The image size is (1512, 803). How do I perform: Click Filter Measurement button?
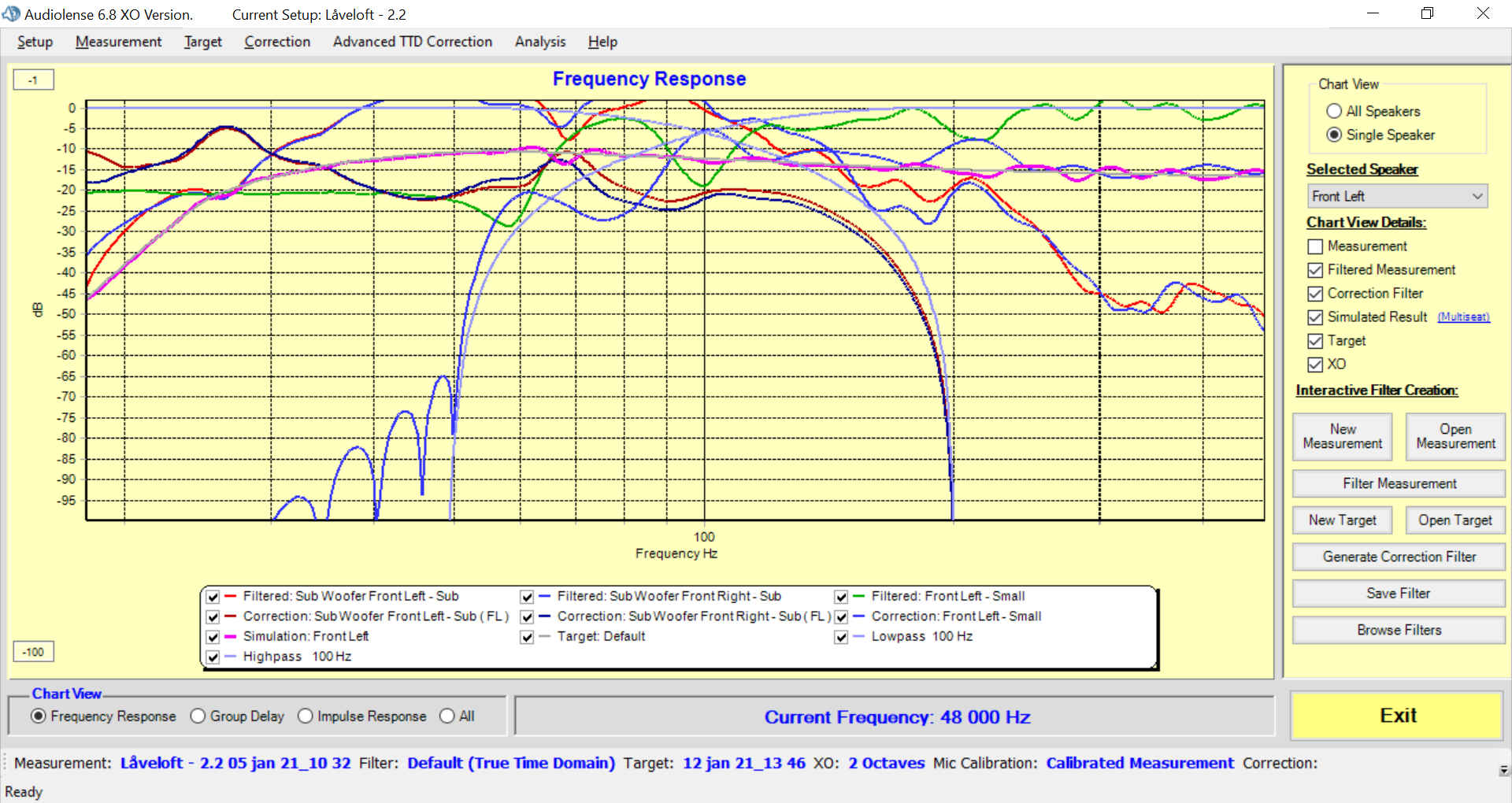[1399, 483]
